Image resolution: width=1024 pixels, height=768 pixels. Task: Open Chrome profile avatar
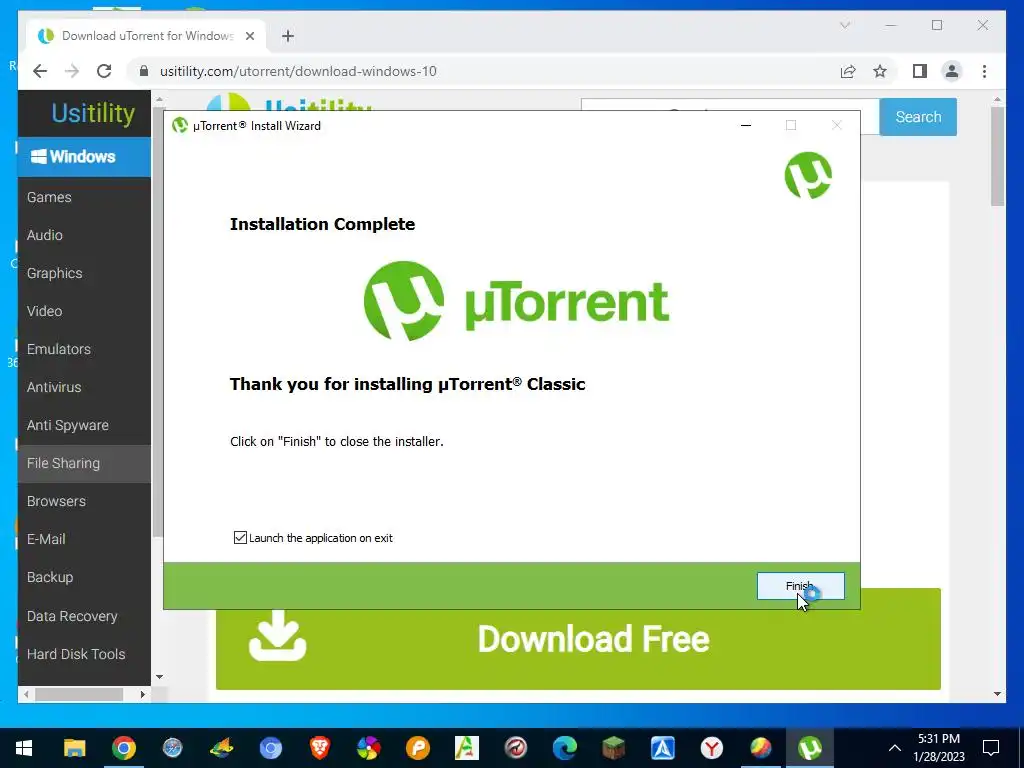952,71
